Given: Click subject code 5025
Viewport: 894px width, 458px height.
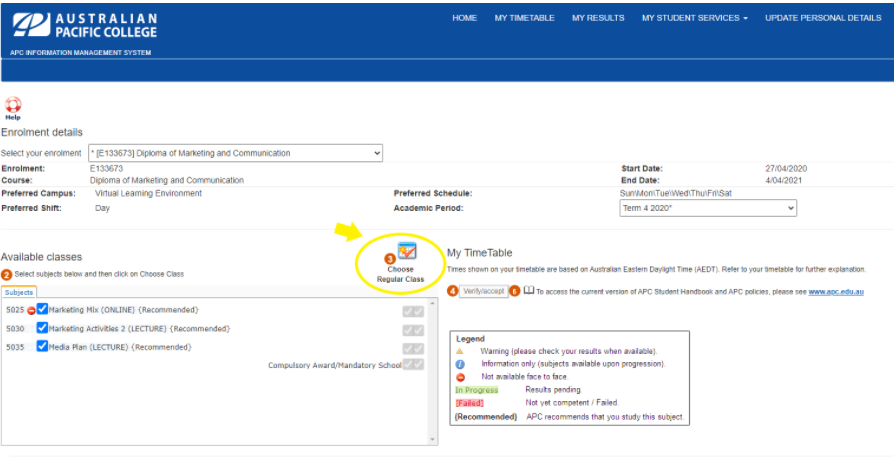Looking at the screenshot, I should 15,310.
